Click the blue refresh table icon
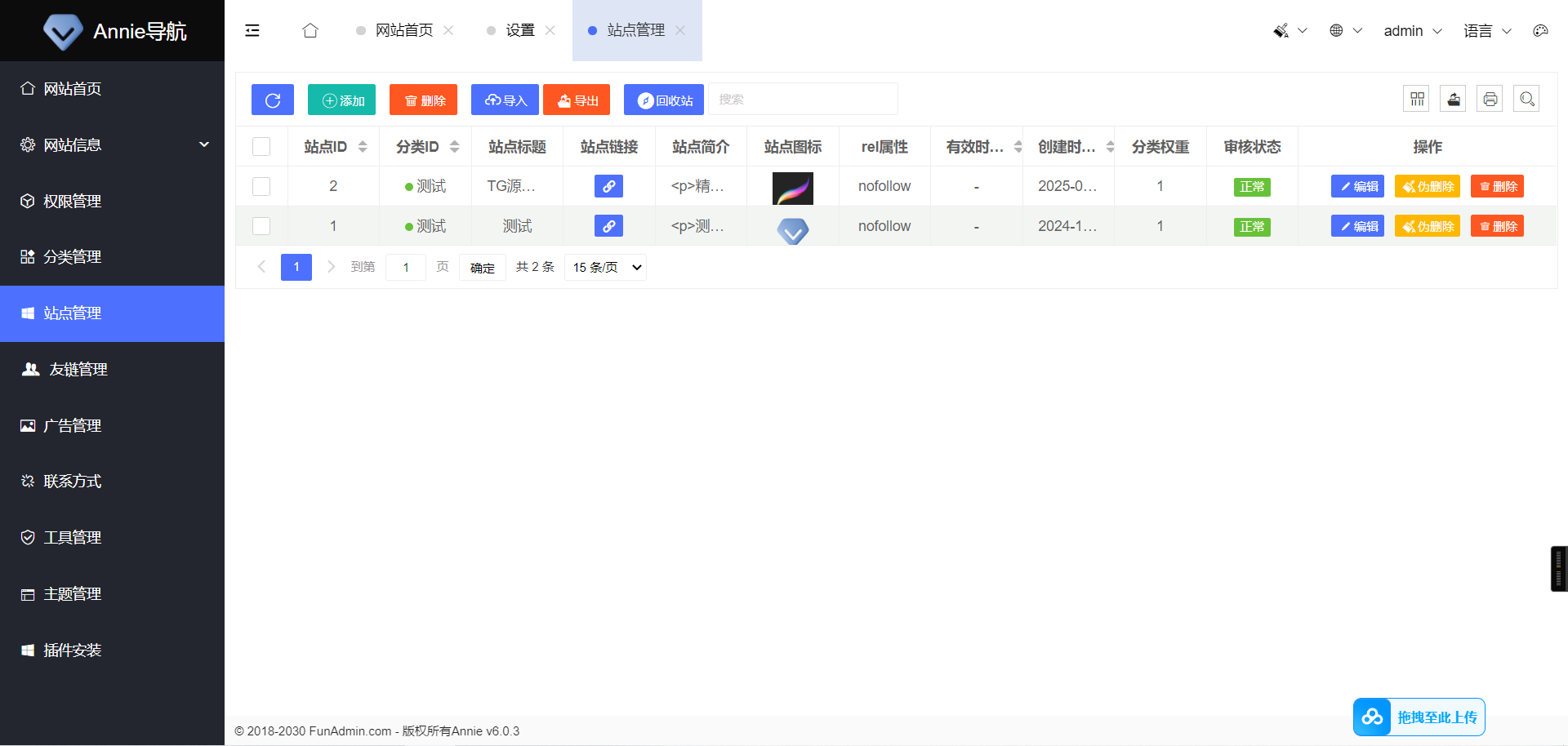Image resolution: width=1568 pixels, height=746 pixels. (x=272, y=100)
